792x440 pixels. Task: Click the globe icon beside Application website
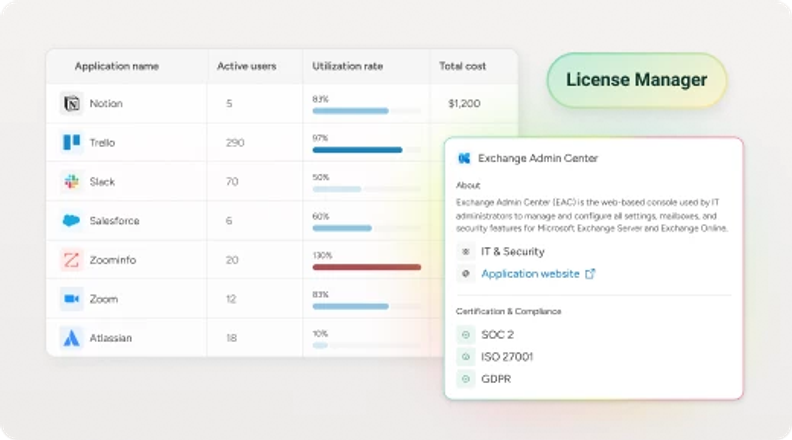(x=466, y=274)
